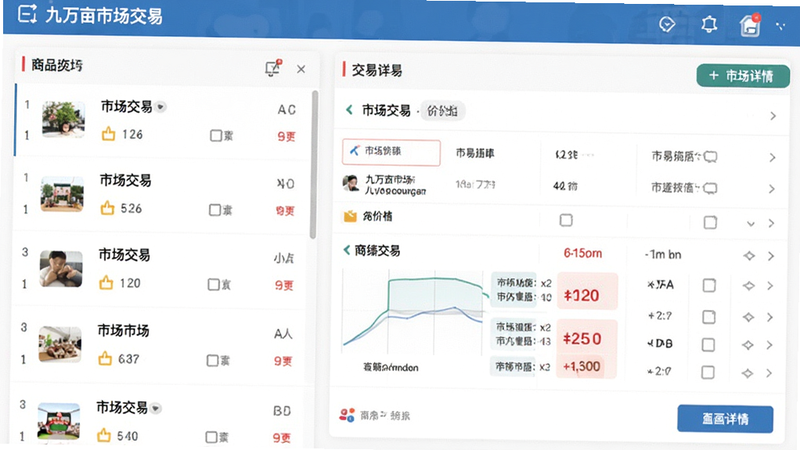Toggle the right checkbox in the price row
800x450 pixels.
[710, 222]
